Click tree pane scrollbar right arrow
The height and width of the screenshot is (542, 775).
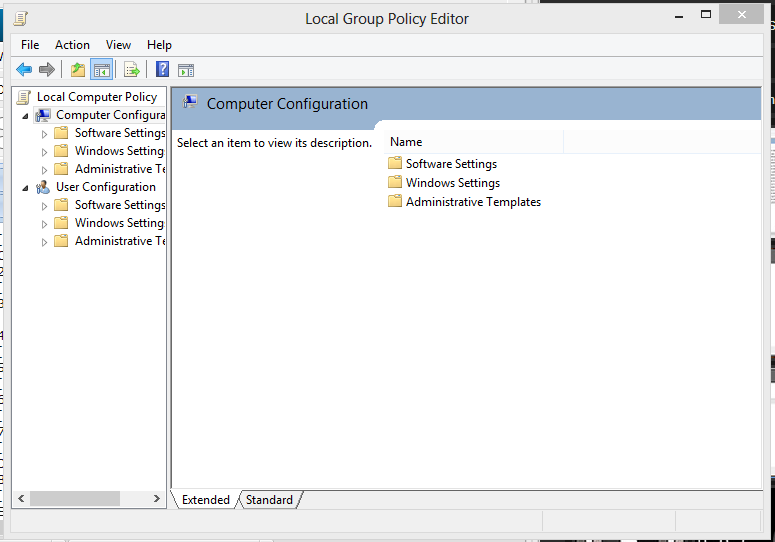157,499
